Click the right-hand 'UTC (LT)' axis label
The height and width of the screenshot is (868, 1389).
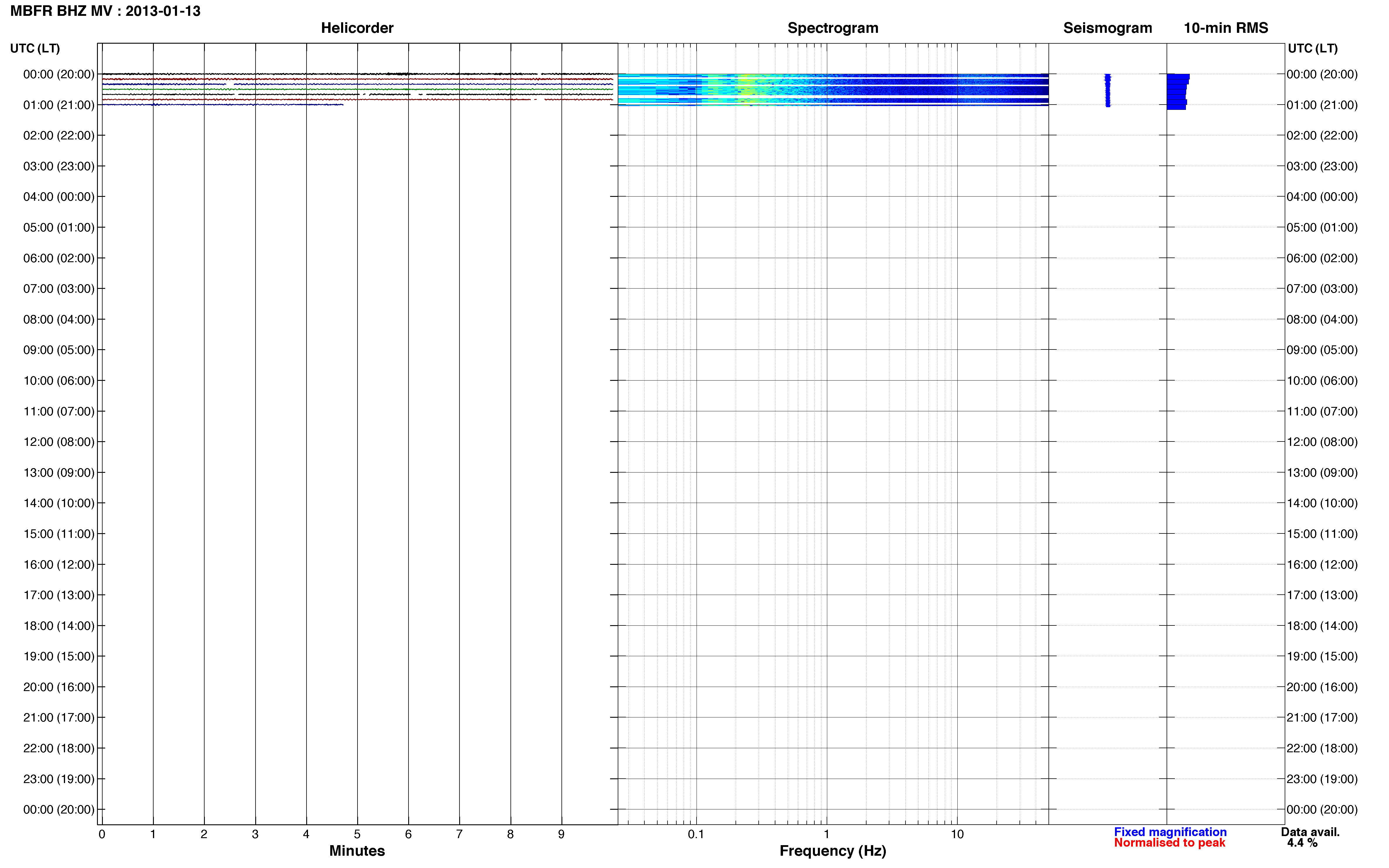[1313, 48]
